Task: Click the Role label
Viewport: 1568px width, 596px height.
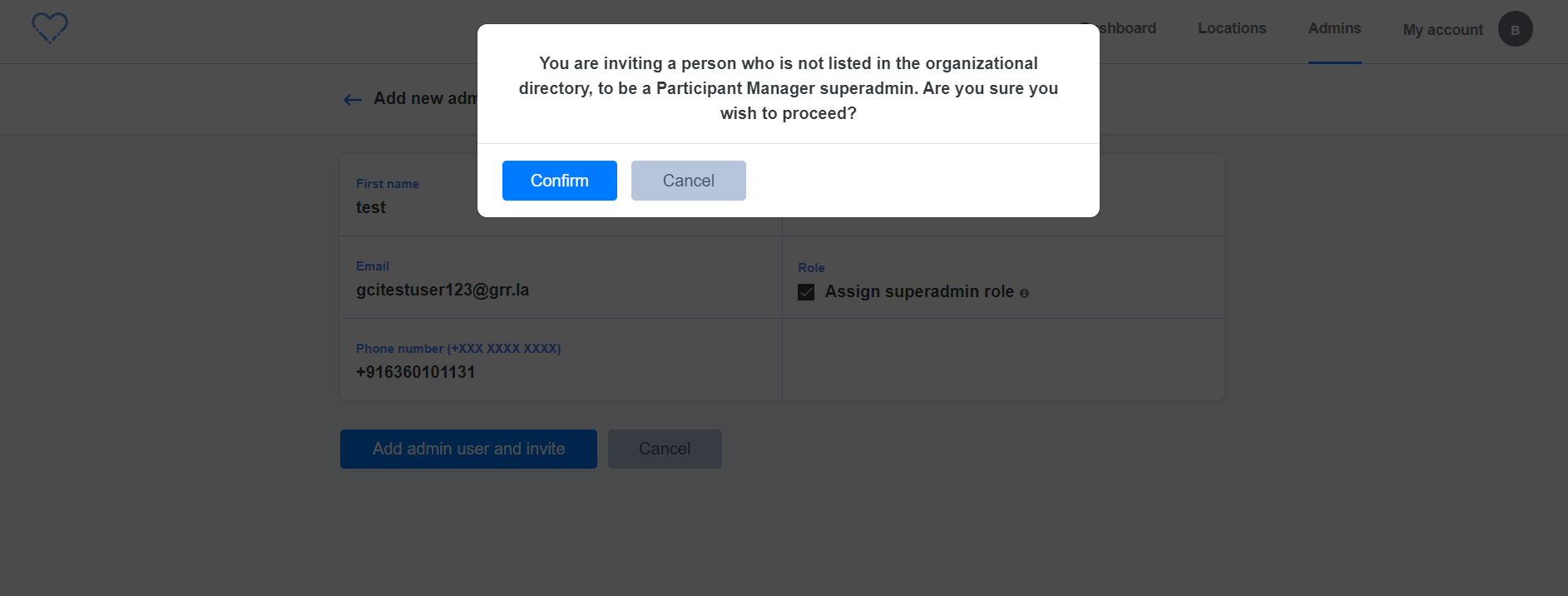Action: coord(811,268)
